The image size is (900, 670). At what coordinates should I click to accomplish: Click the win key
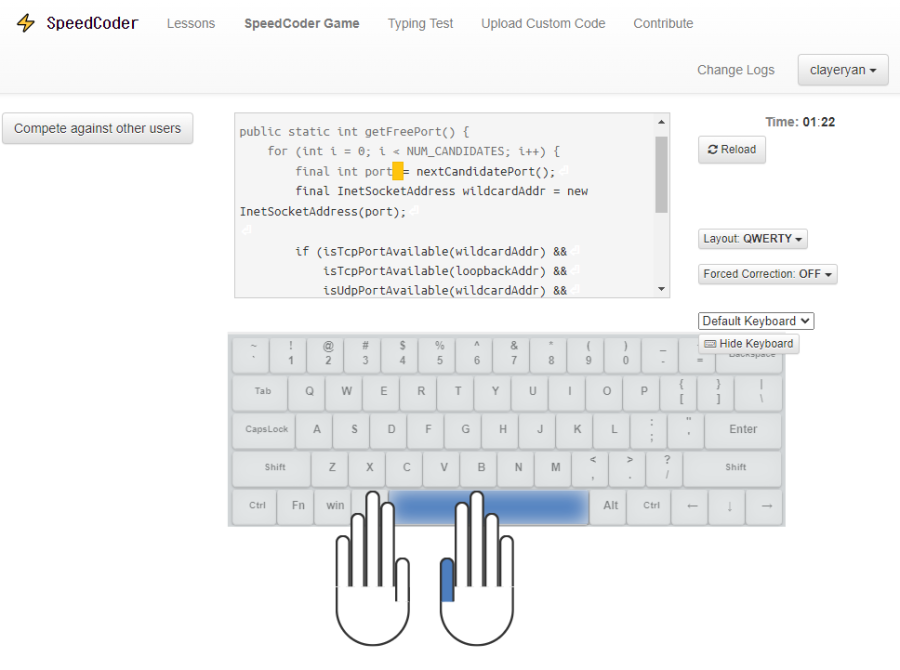pyautogui.click(x=334, y=506)
